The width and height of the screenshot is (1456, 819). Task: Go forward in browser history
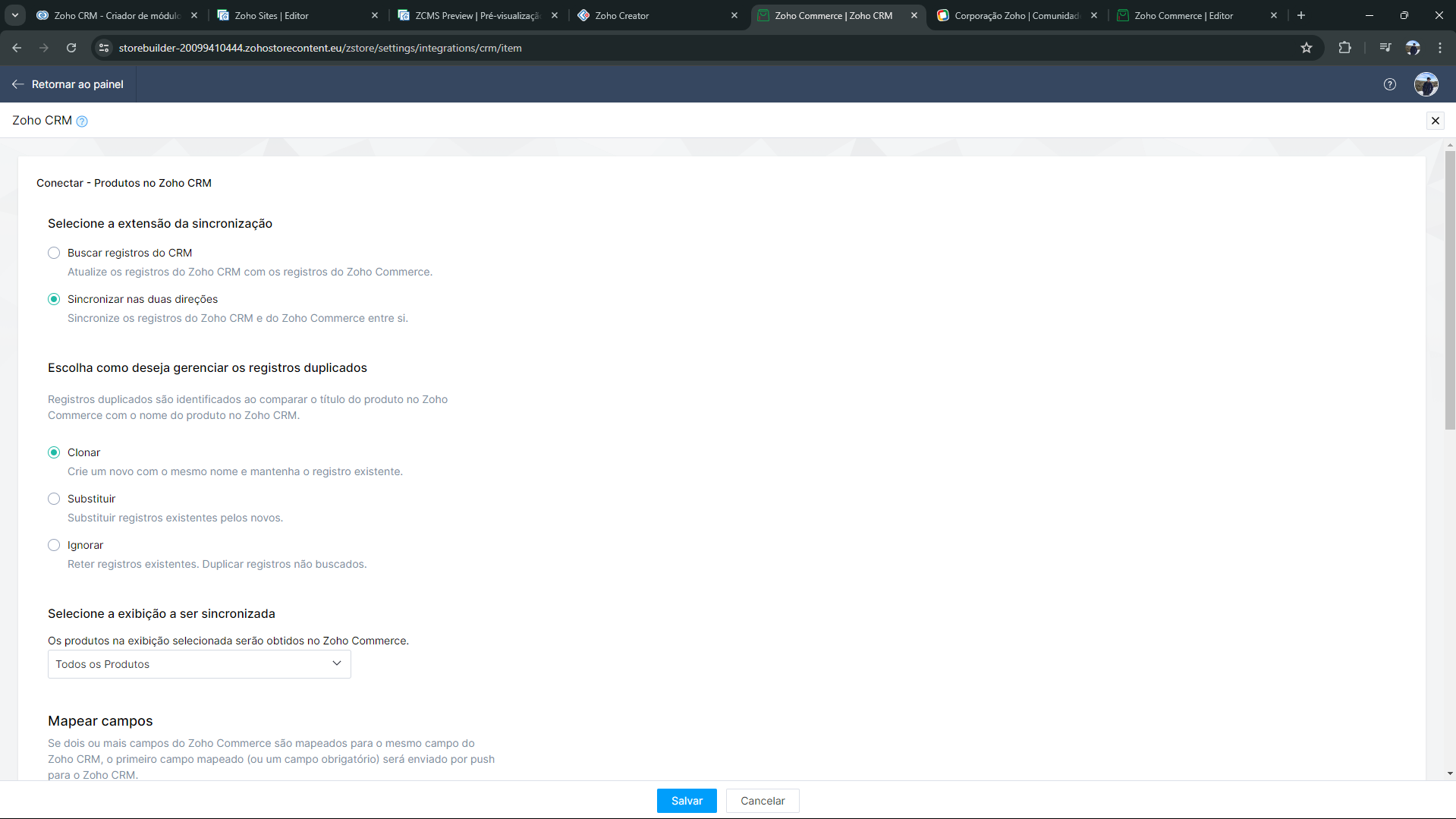point(44,48)
